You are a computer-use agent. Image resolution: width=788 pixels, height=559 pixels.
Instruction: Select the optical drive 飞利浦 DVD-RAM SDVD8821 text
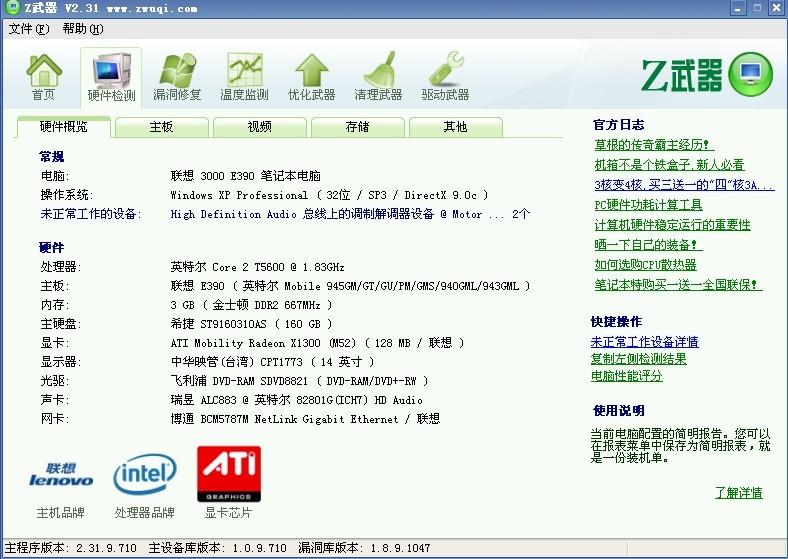pos(300,381)
